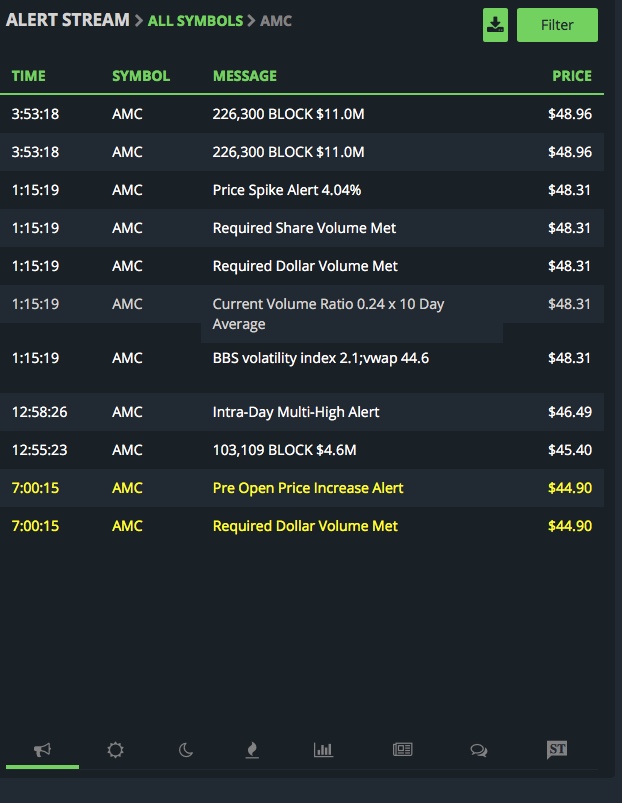Select AMC breadcrumb in header
The height and width of the screenshot is (803, 623).
point(276,21)
